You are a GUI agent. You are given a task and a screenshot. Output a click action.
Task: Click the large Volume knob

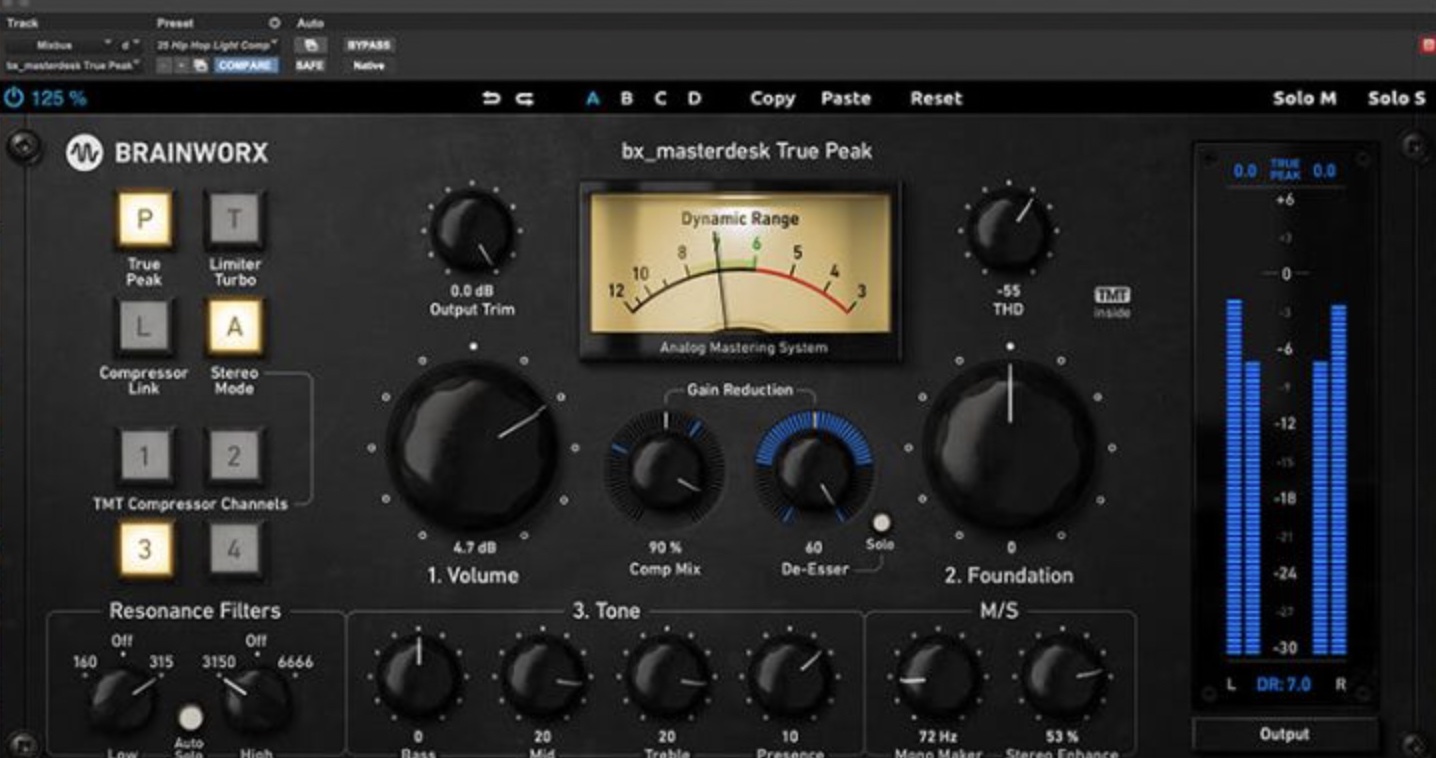472,446
